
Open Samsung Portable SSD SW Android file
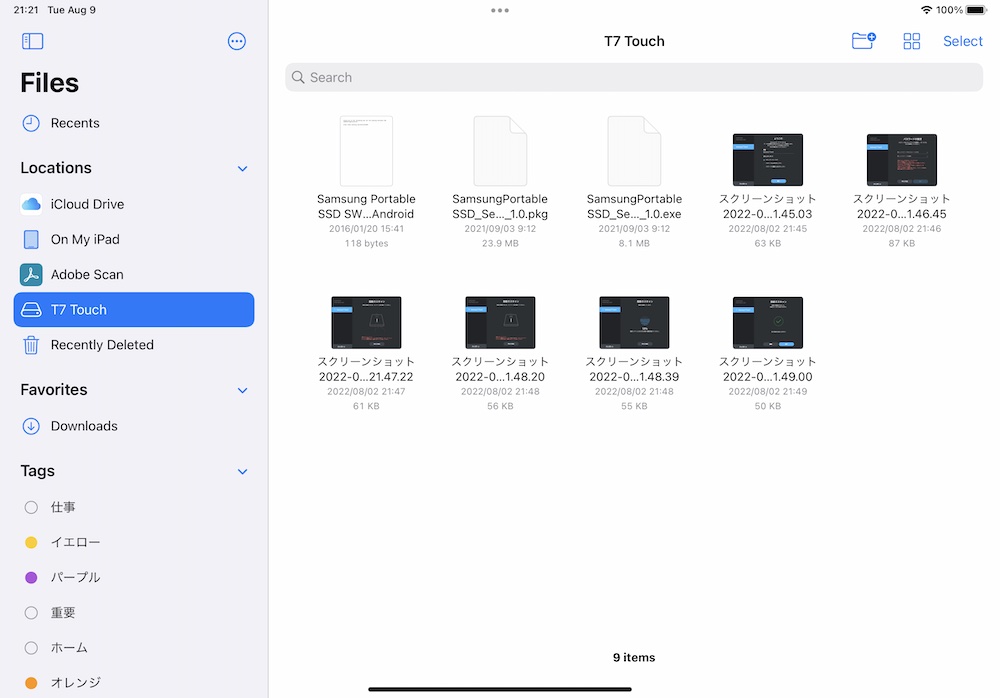point(366,151)
